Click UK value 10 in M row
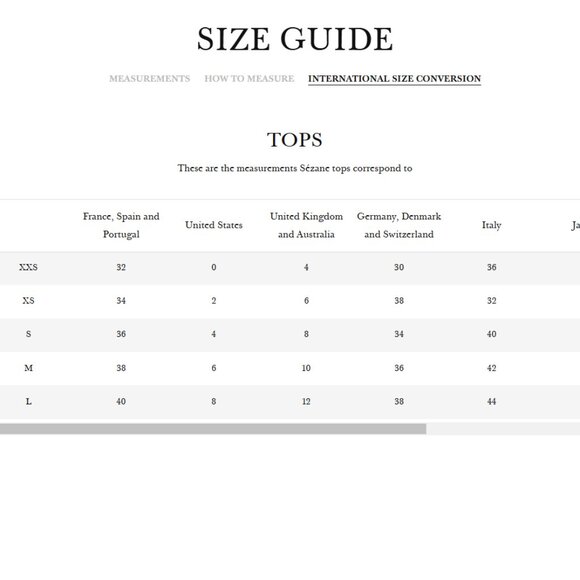The height and width of the screenshot is (580, 580). (x=306, y=368)
